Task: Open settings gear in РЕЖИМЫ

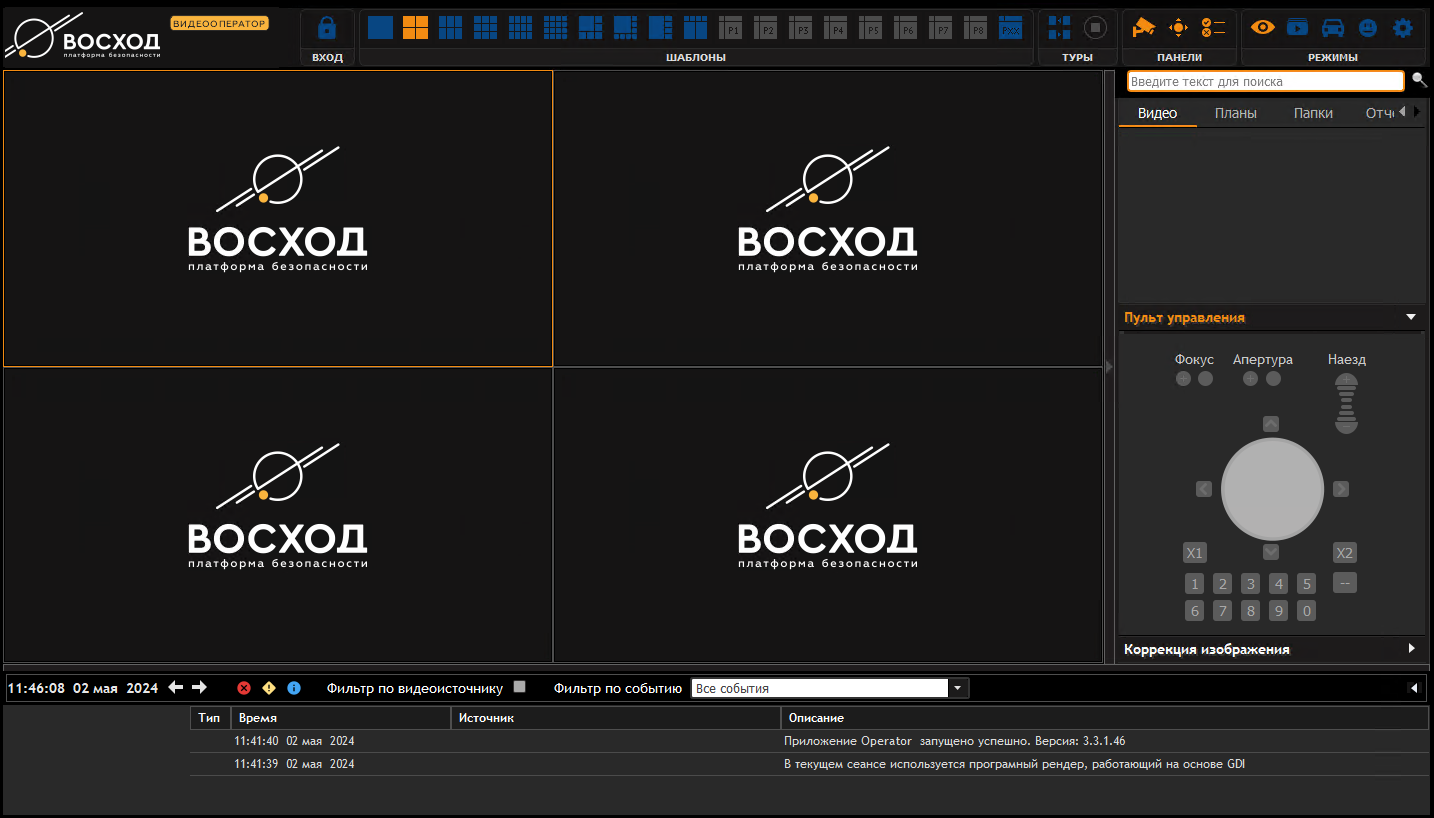Action: [1403, 28]
